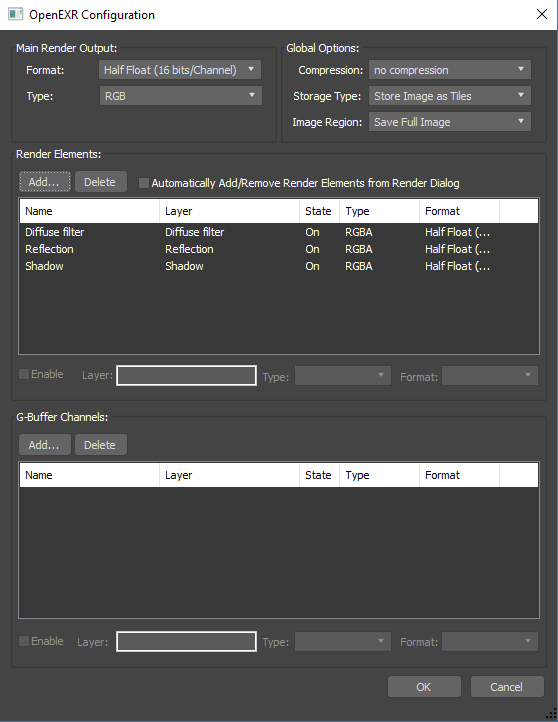Click the State column header in G-Buffer Channels
This screenshot has height=722, width=558.
[x=320, y=475]
